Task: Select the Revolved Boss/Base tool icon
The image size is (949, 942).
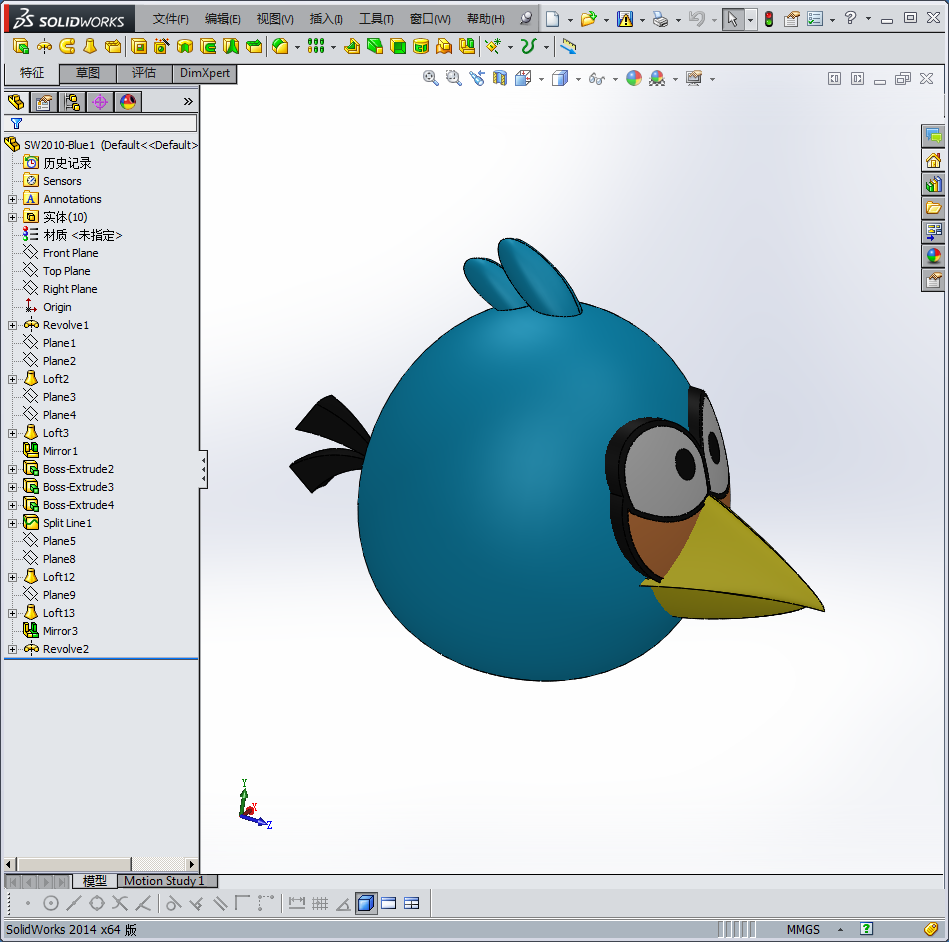Action: (44, 46)
